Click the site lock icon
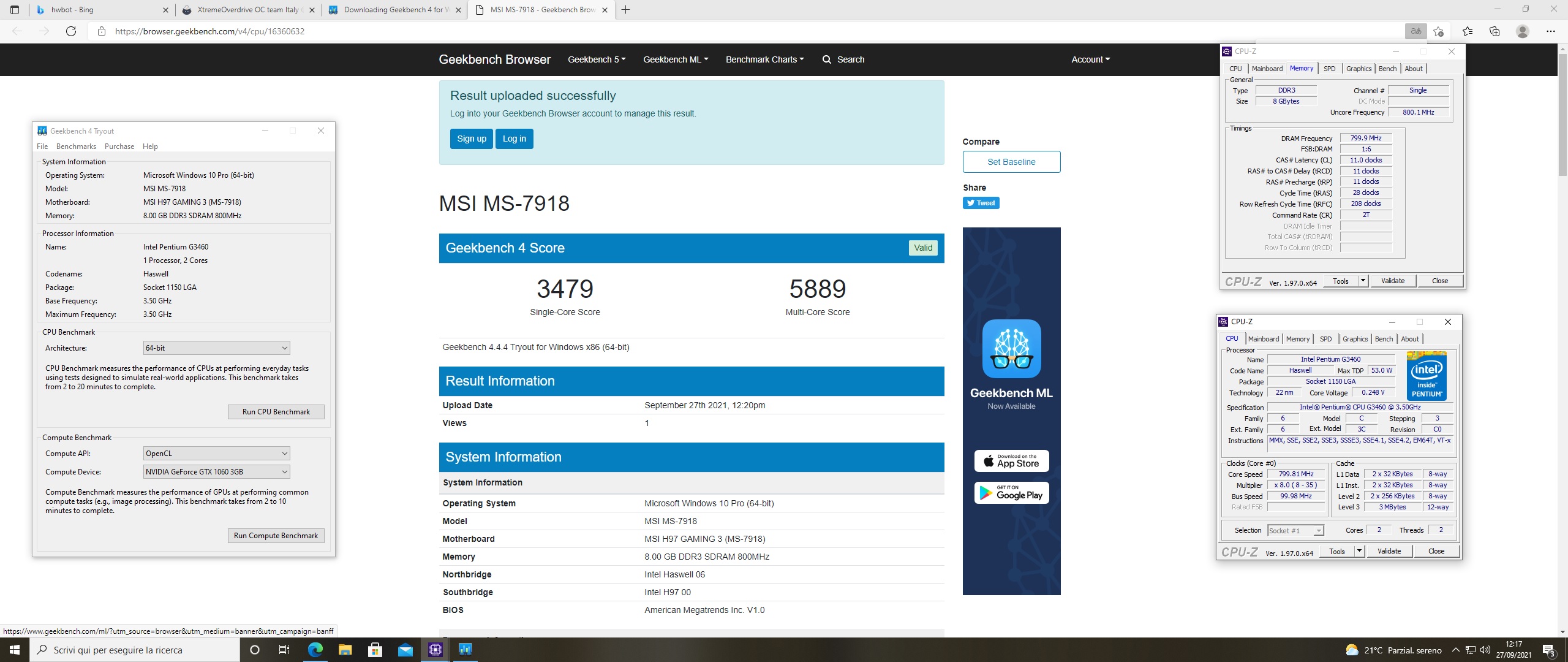The width and height of the screenshot is (1568, 662). 102,31
